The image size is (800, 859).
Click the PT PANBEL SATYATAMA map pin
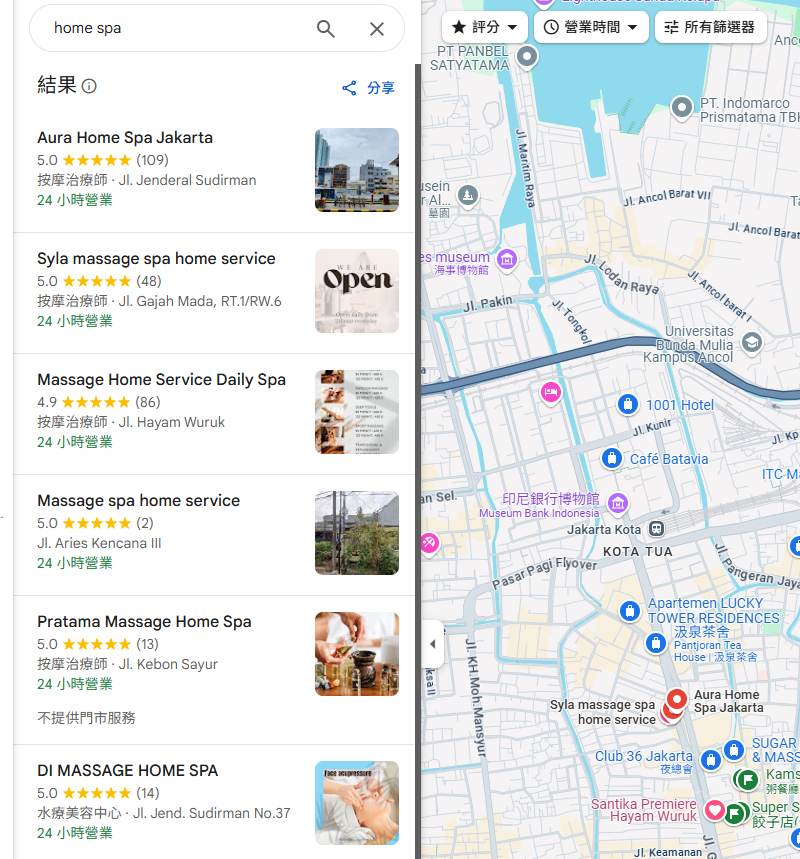pos(527,57)
